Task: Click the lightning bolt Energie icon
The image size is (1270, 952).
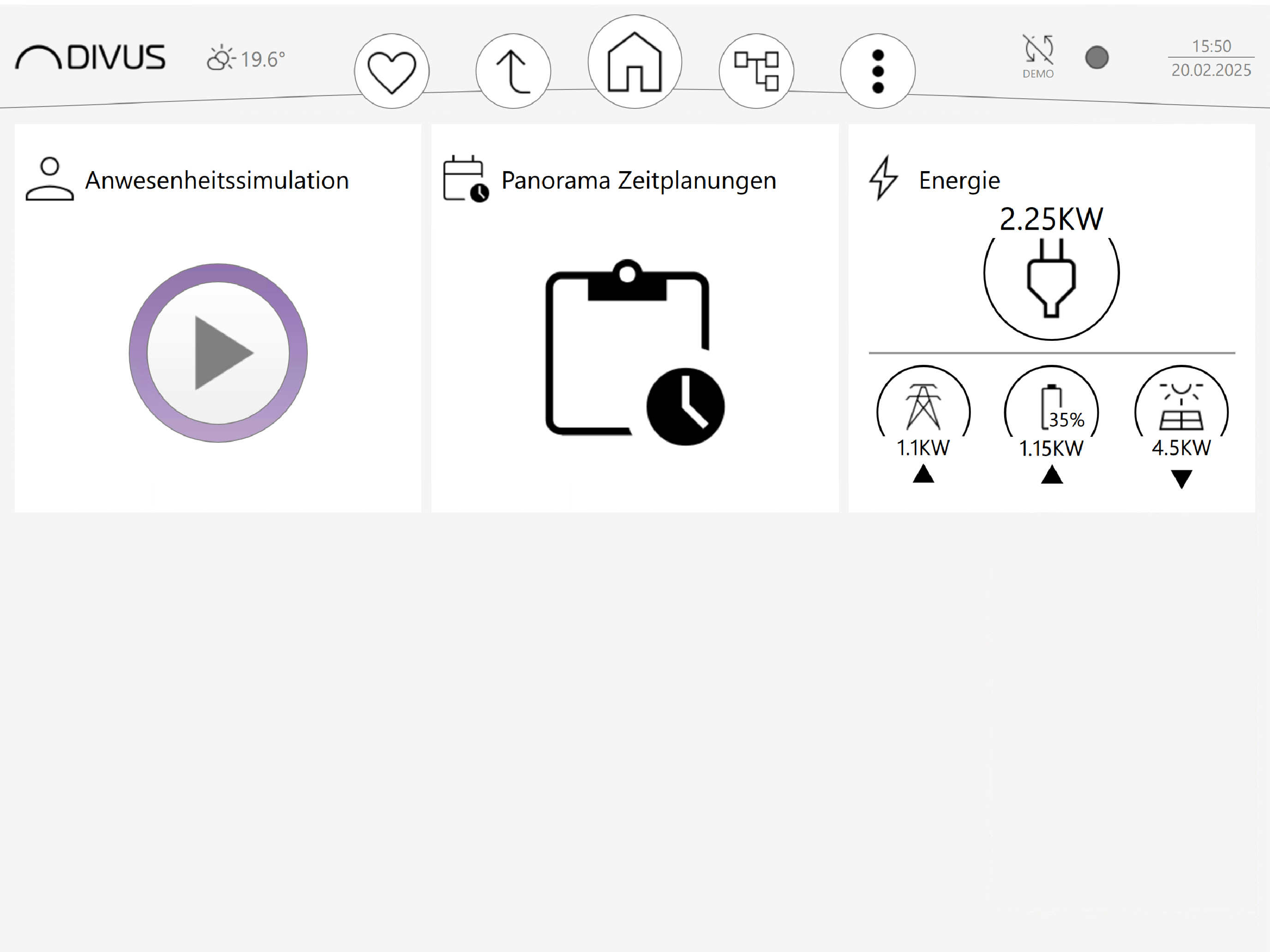Action: (x=883, y=178)
